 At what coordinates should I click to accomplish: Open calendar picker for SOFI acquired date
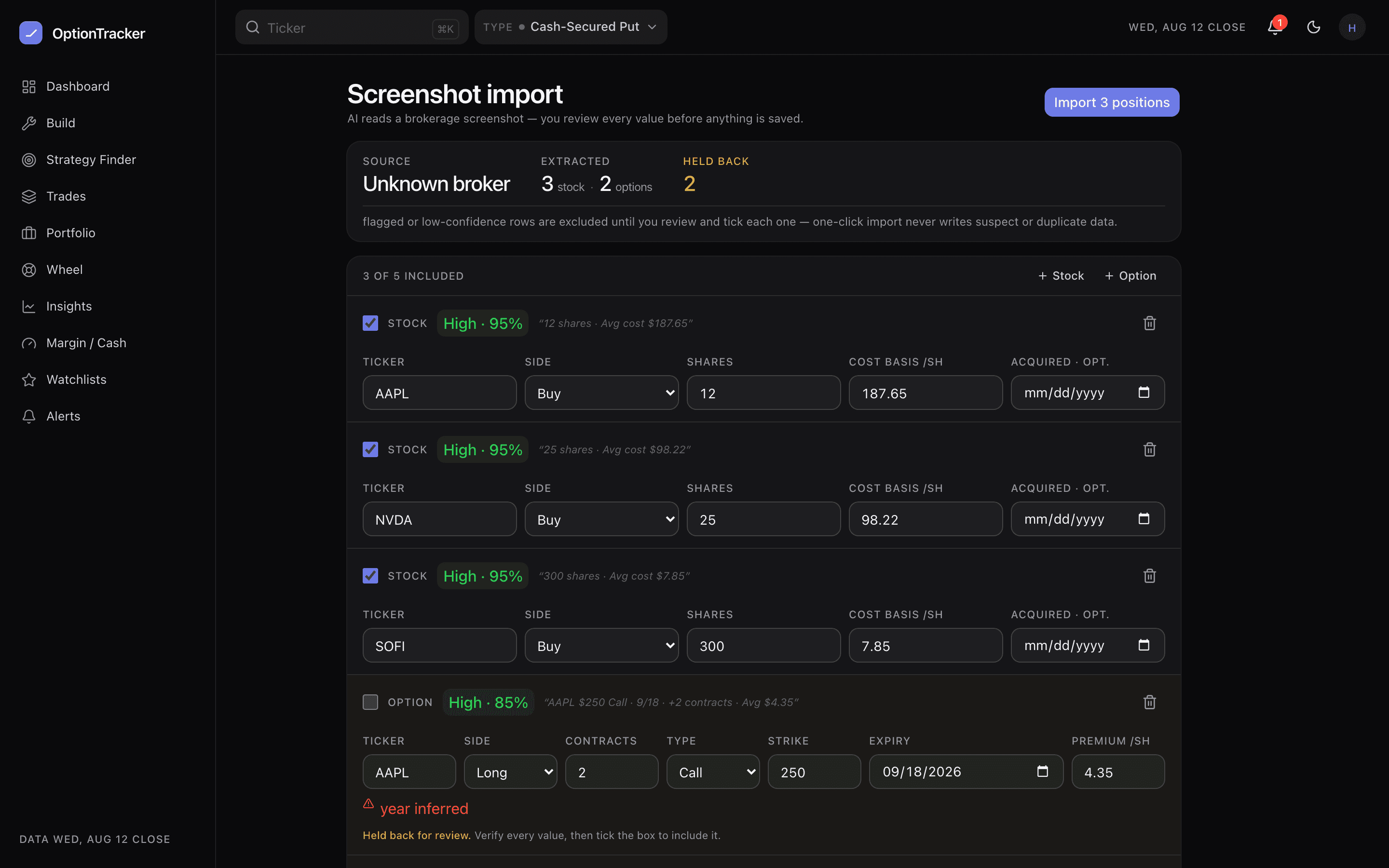pyautogui.click(x=1144, y=645)
